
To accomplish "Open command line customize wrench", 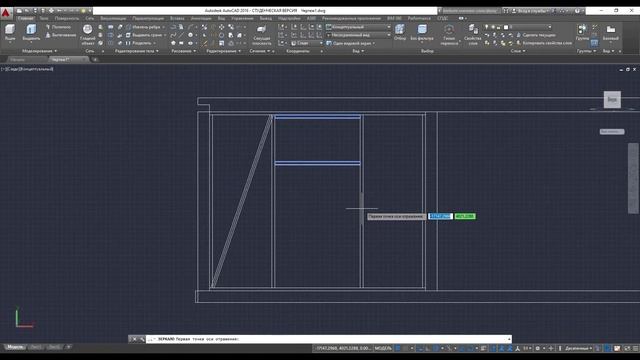I will 142,339.
